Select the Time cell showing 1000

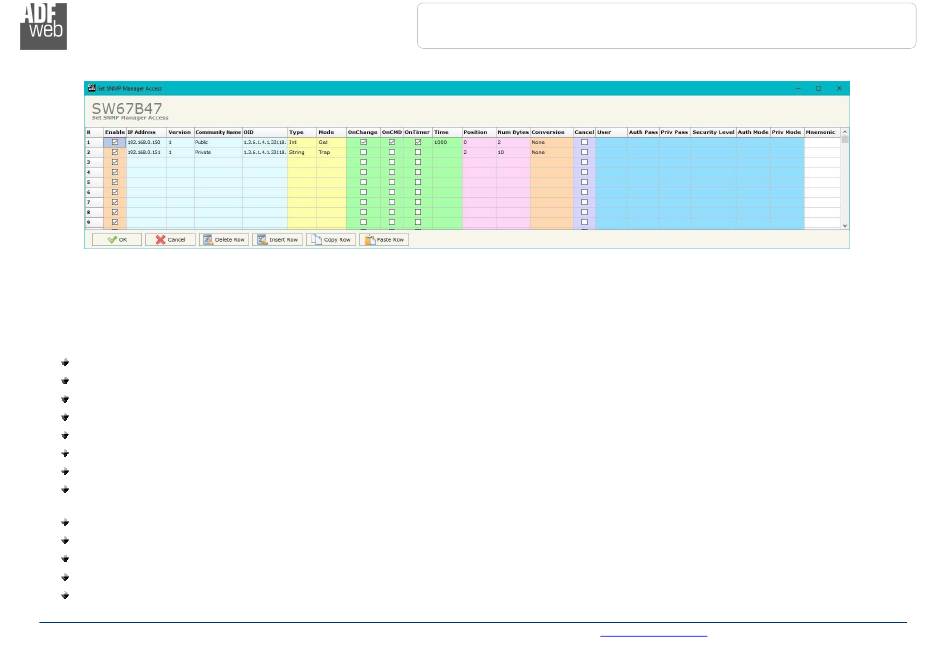447,142
